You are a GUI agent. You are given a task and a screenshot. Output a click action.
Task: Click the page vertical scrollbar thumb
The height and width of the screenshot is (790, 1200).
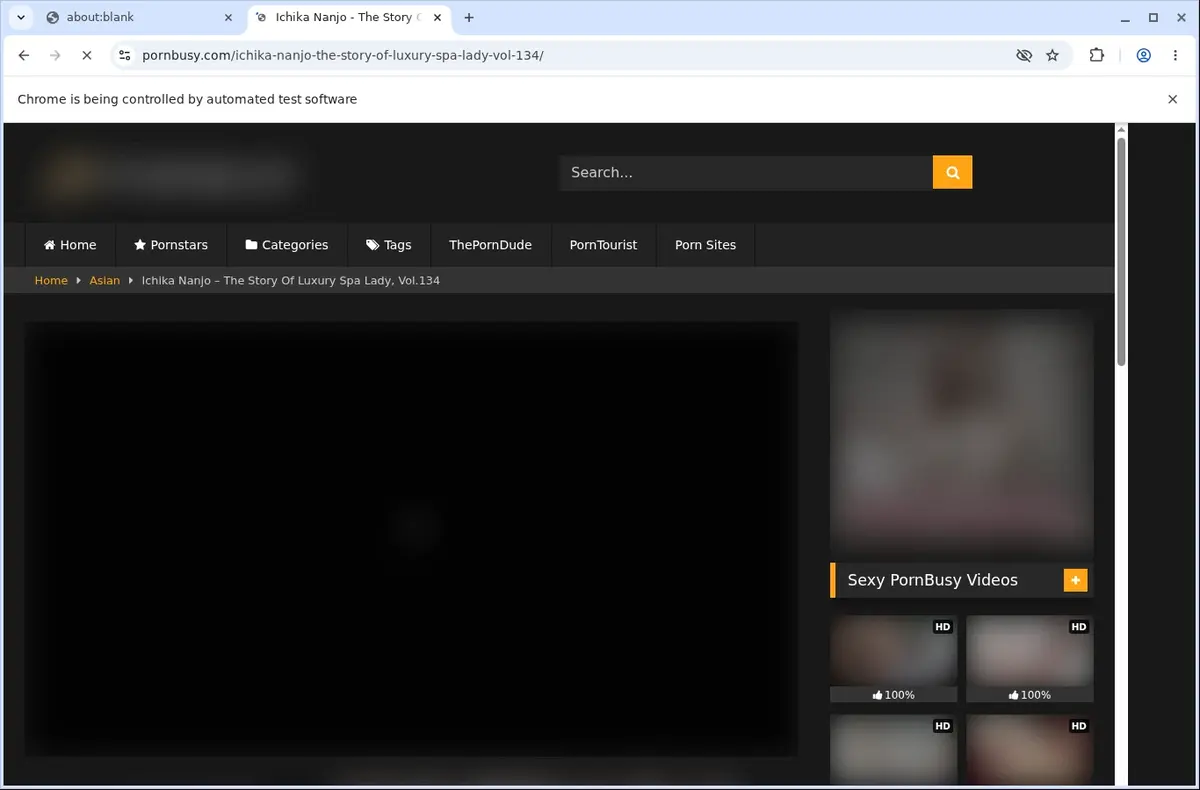[x=1121, y=252]
